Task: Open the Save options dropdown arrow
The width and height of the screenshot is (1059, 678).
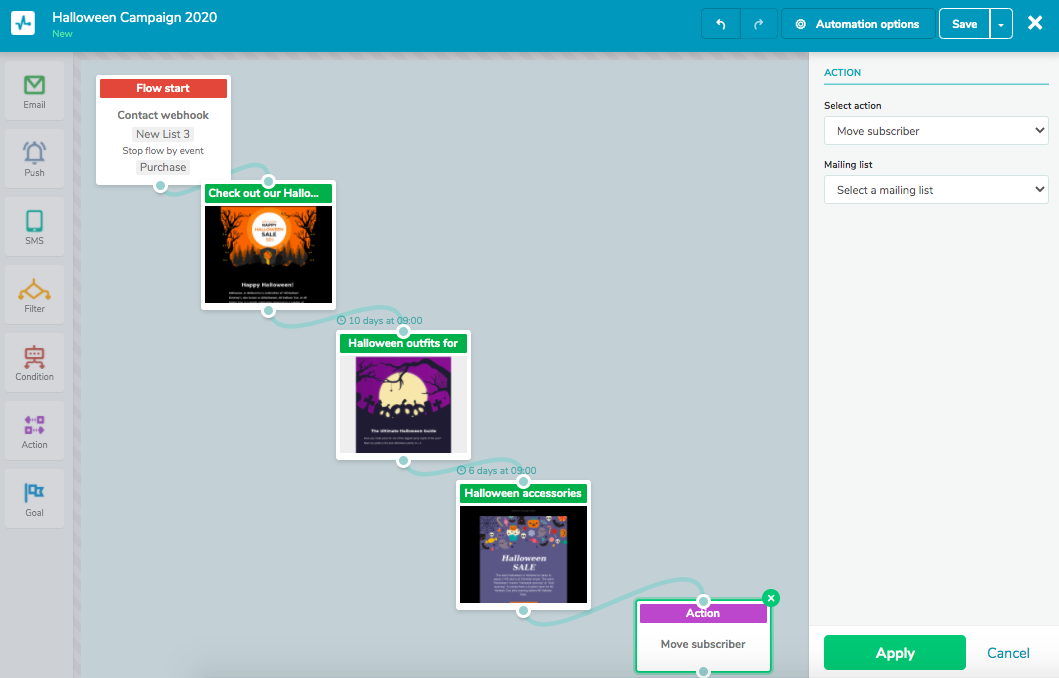Action: pos(1001,24)
